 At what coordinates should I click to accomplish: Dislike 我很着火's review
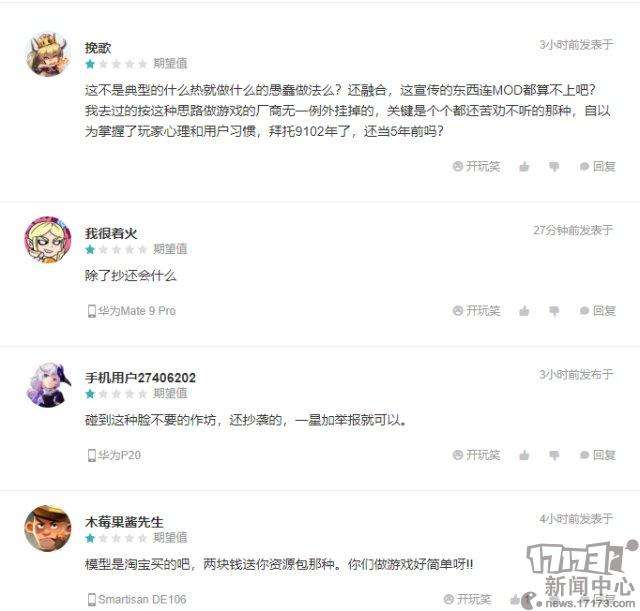(554, 311)
